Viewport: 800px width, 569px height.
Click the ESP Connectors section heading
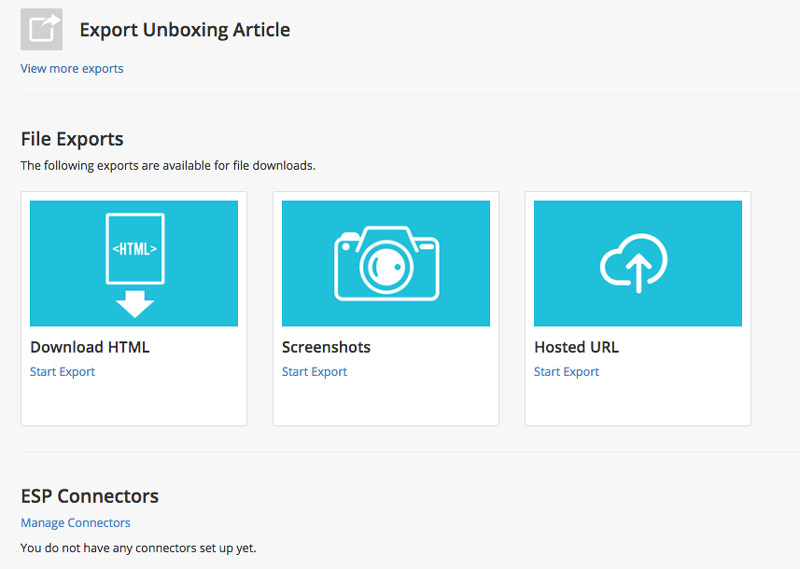click(x=90, y=496)
